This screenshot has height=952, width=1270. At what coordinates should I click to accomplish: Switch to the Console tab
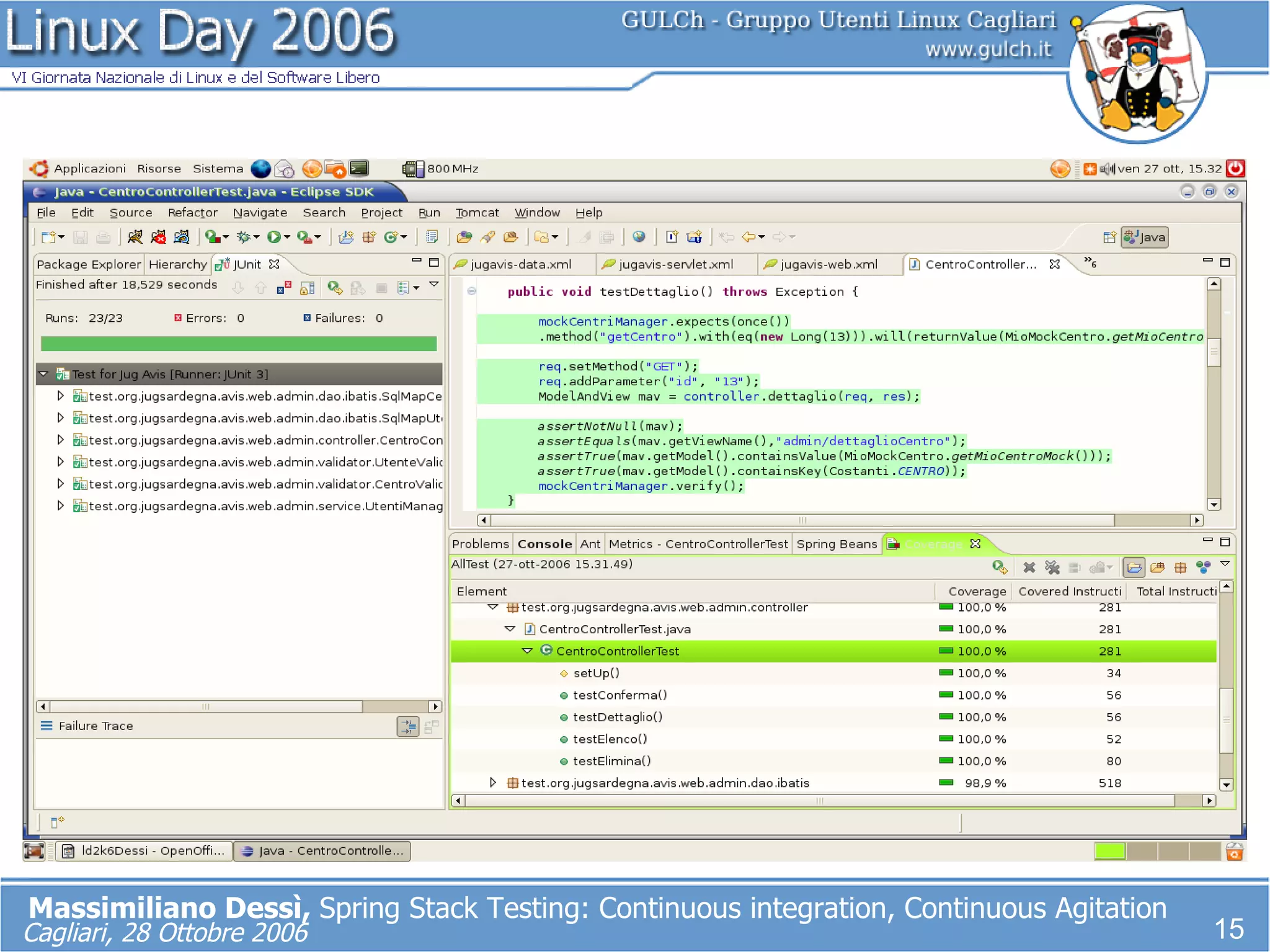(x=544, y=544)
